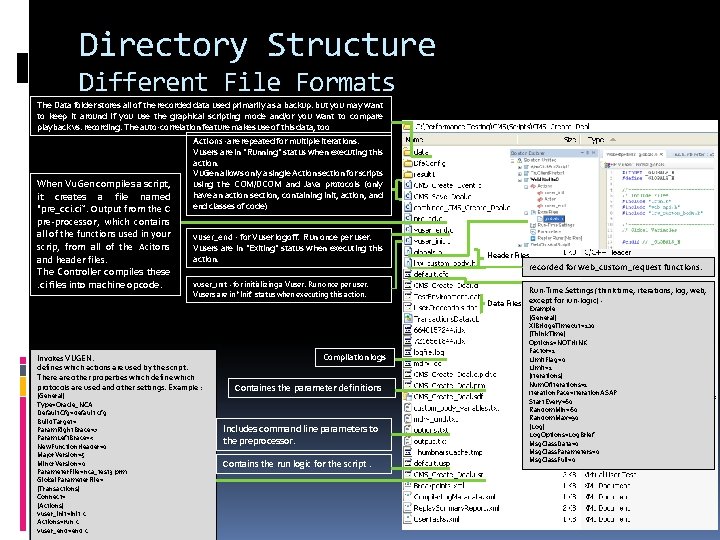Click the TransactionsData.db file icon
This screenshot has width=720, height=540.
point(407,318)
